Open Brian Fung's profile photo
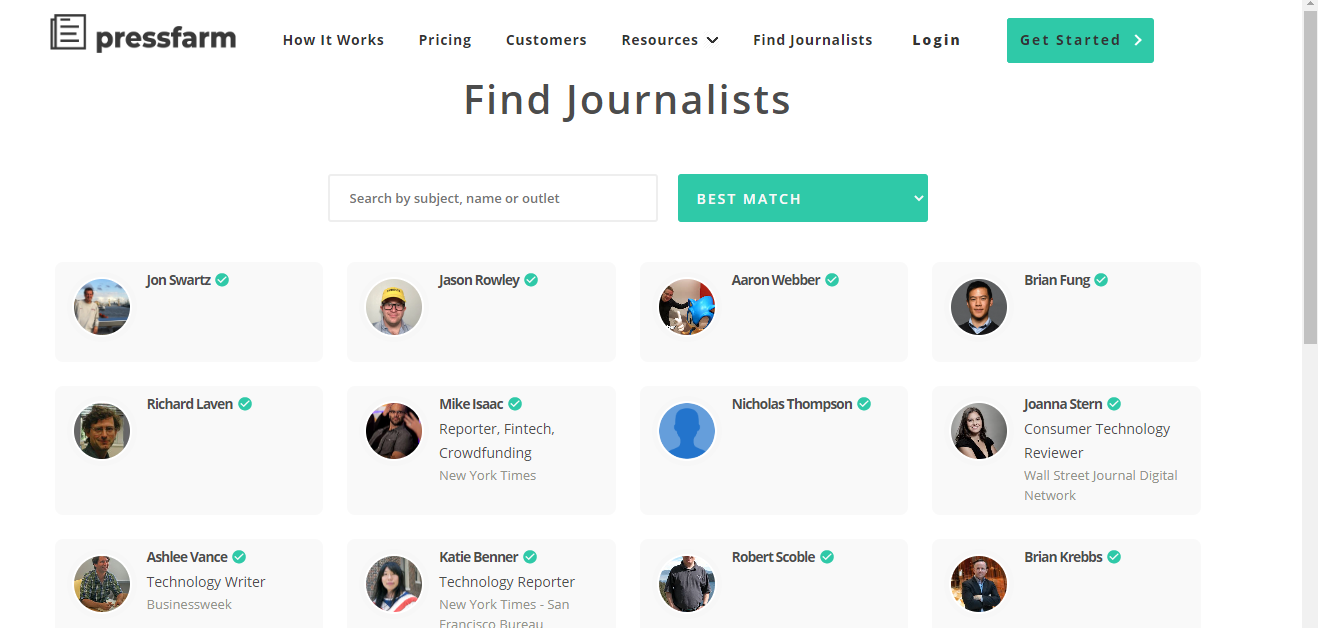 click(979, 307)
